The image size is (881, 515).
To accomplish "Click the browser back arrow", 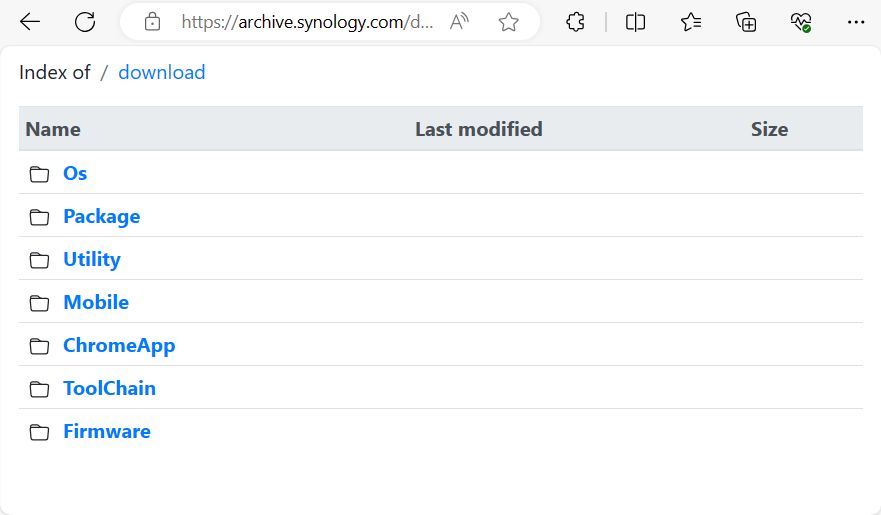I will tap(30, 22).
